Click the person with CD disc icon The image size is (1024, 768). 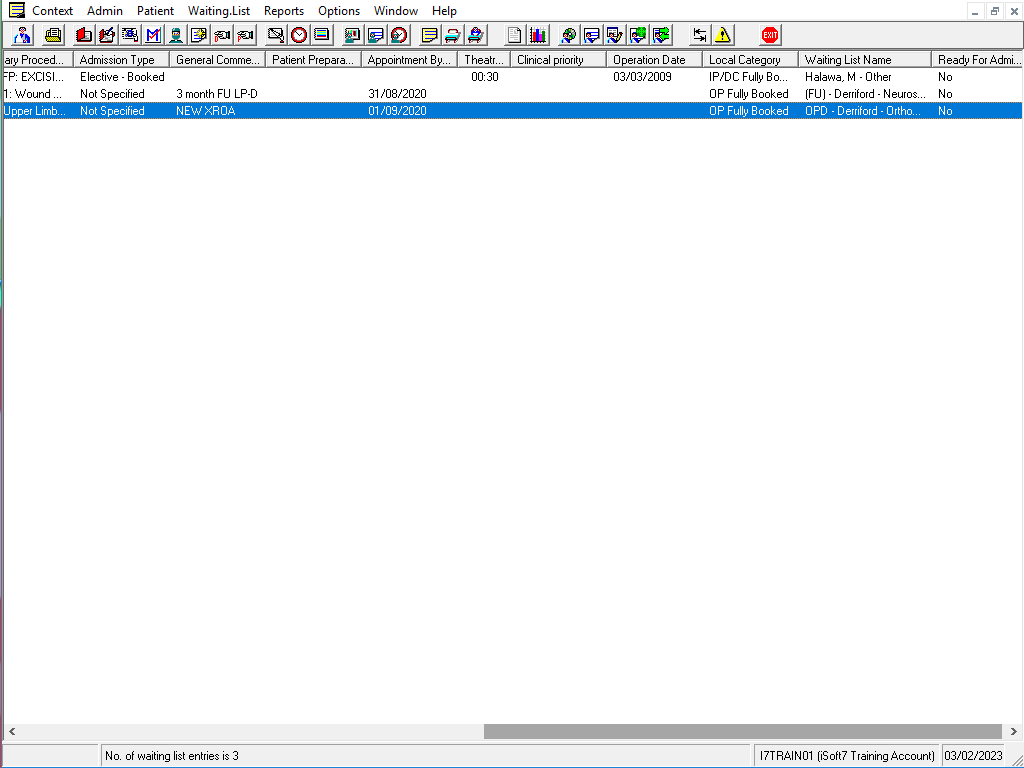[x=569, y=35]
